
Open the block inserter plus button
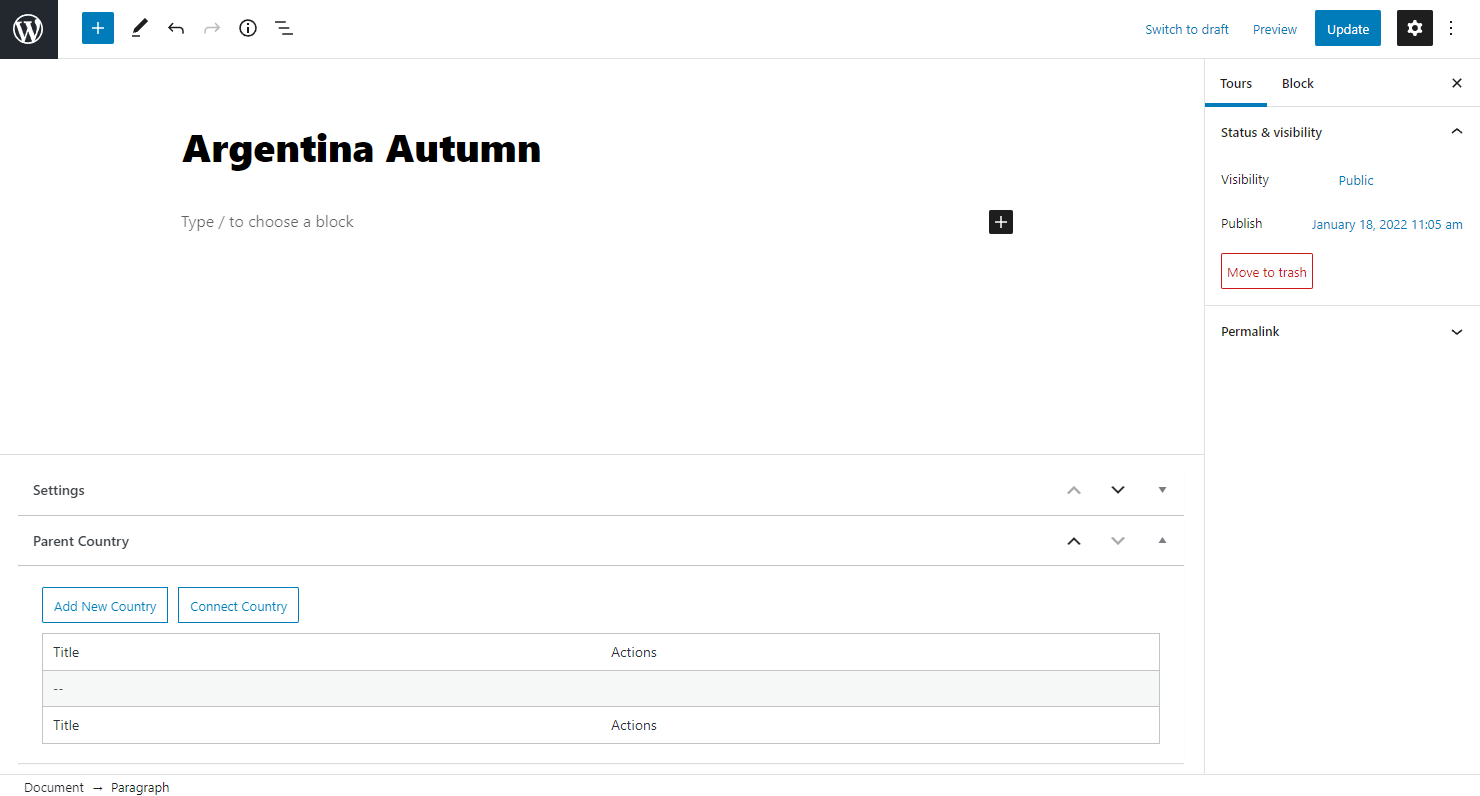point(98,28)
